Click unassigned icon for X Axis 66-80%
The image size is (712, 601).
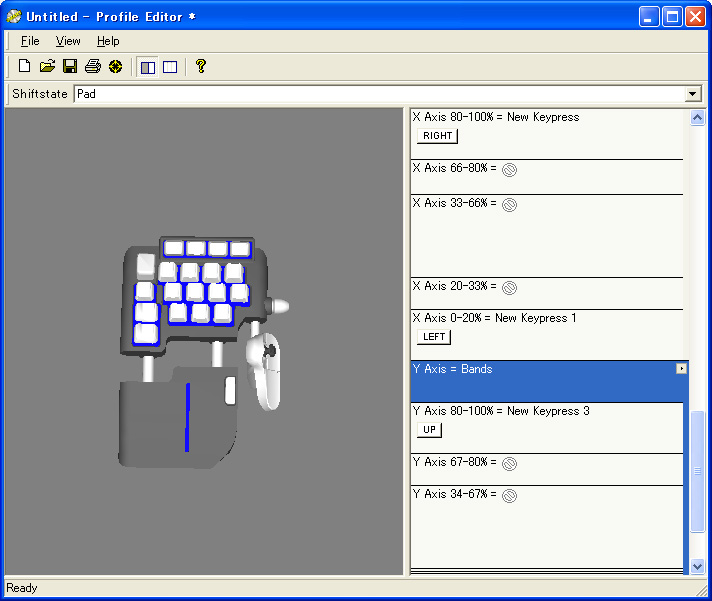coord(509,170)
